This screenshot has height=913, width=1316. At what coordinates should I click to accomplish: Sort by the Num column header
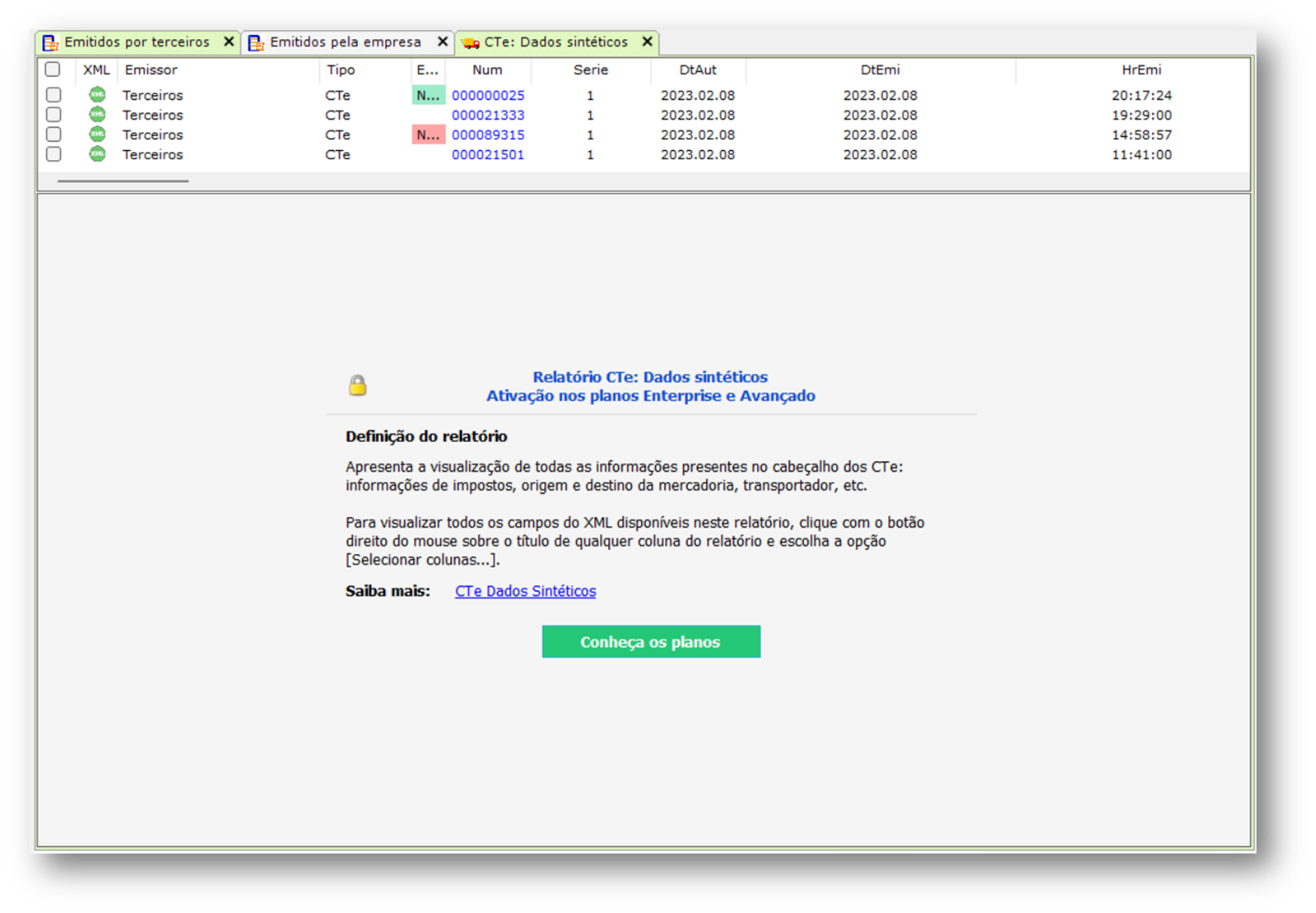(487, 70)
